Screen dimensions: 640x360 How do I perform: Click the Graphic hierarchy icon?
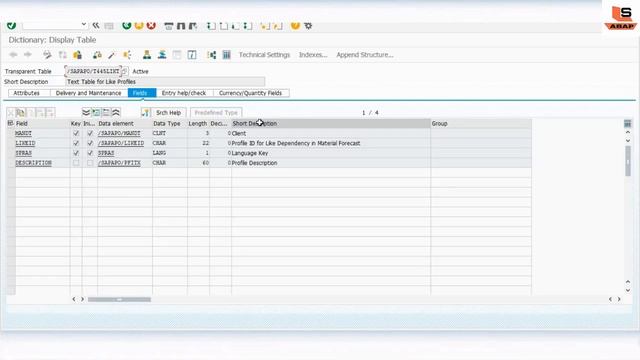(211, 55)
